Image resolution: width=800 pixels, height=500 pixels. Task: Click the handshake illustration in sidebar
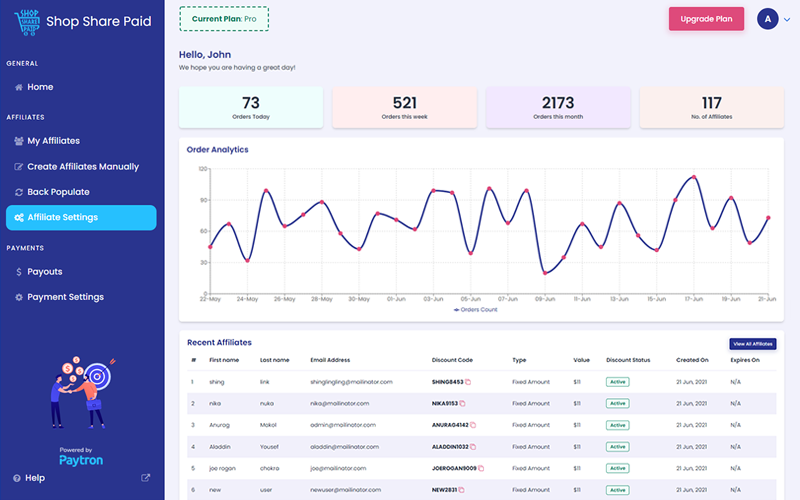click(82, 392)
